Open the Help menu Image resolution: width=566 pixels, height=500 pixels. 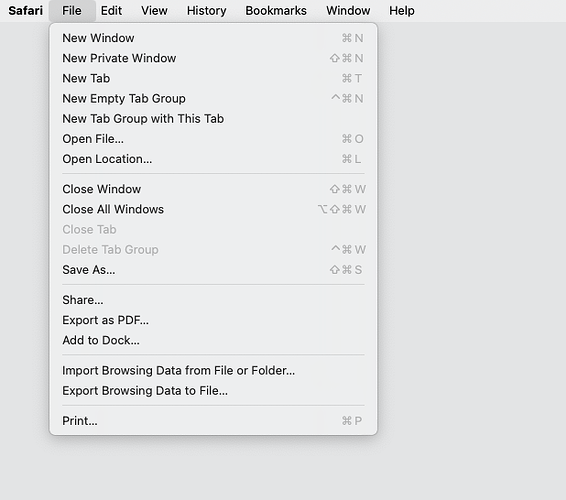[402, 10]
